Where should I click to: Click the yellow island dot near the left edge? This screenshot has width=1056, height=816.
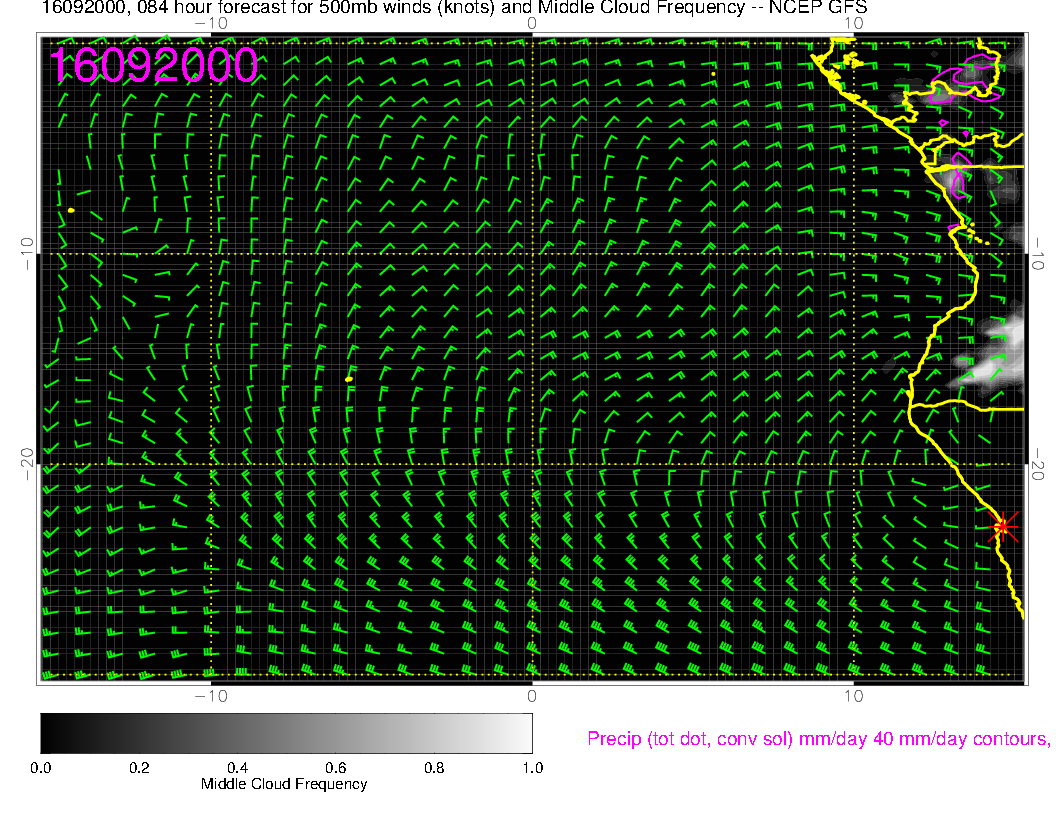72,210
